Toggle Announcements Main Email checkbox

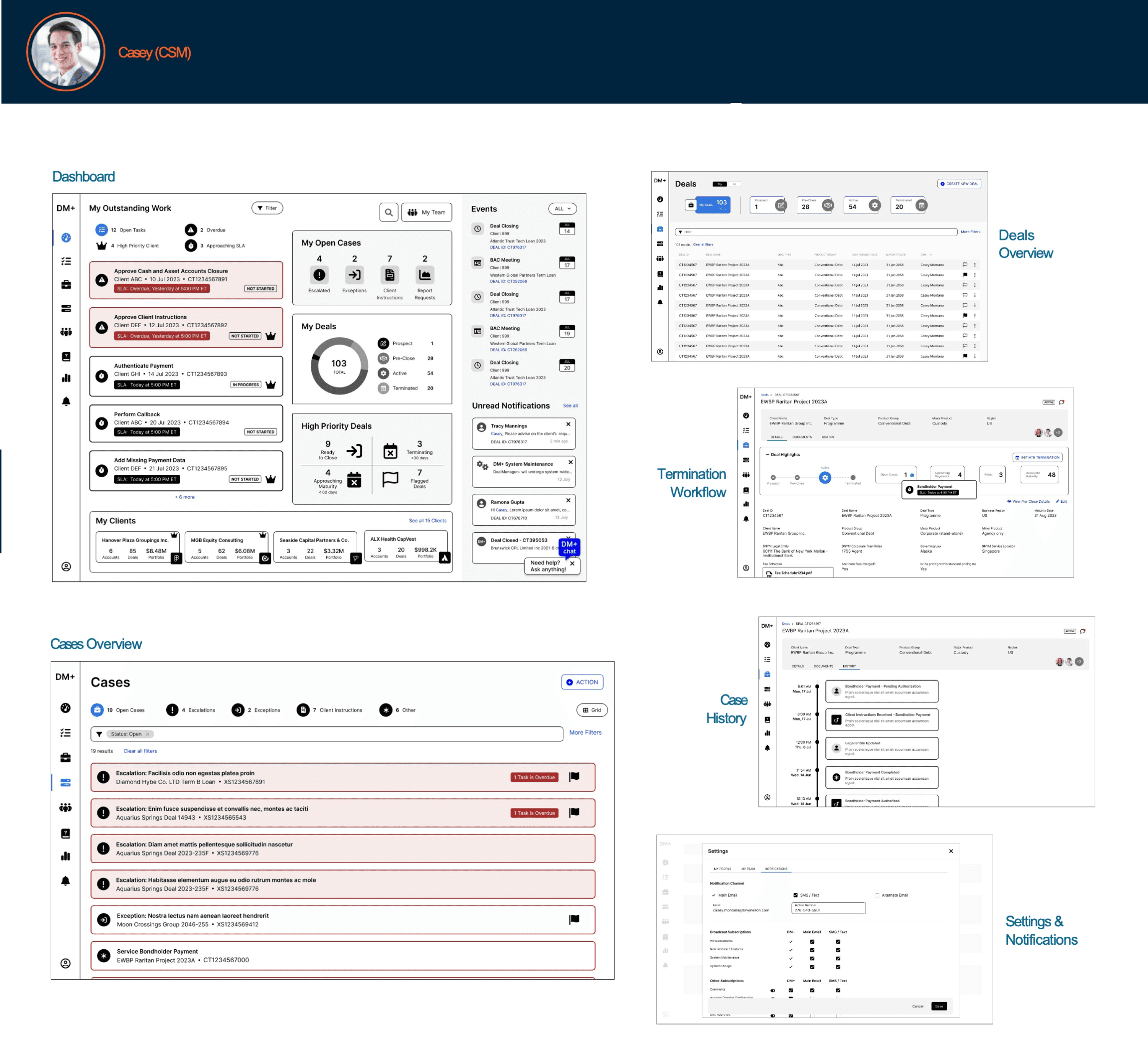[x=812, y=942]
